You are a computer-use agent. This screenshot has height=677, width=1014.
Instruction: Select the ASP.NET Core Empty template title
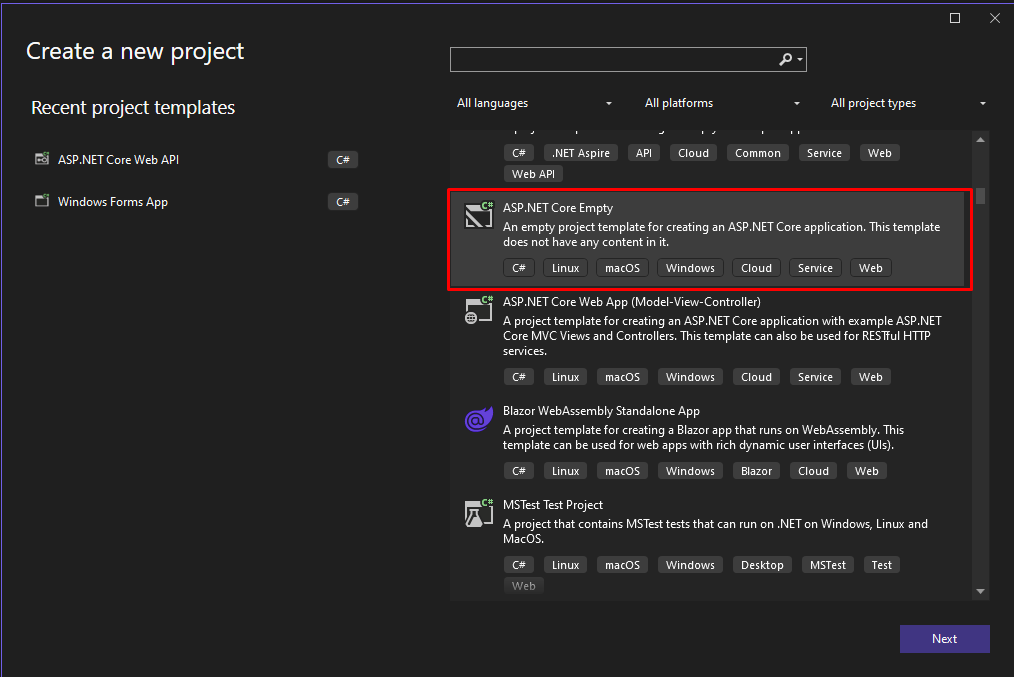click(x=557, y=208)
